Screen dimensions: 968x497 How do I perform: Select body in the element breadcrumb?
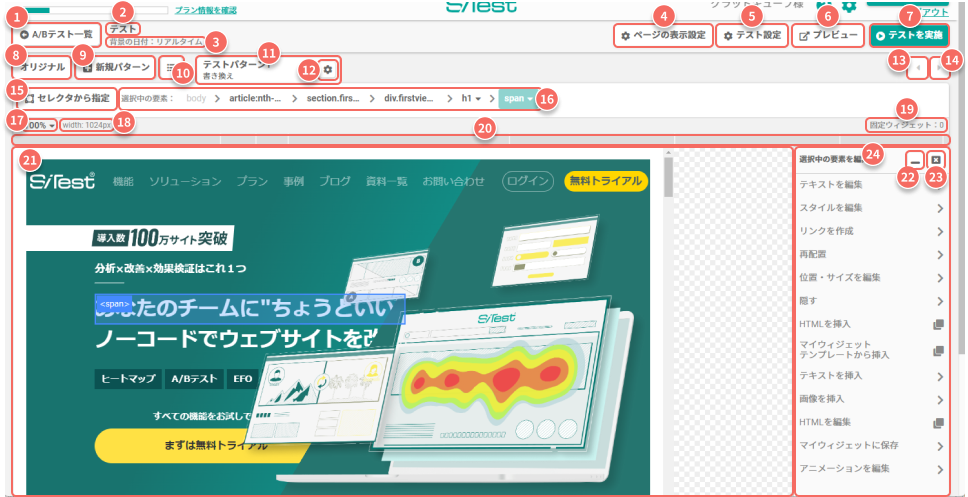(196, 98)
